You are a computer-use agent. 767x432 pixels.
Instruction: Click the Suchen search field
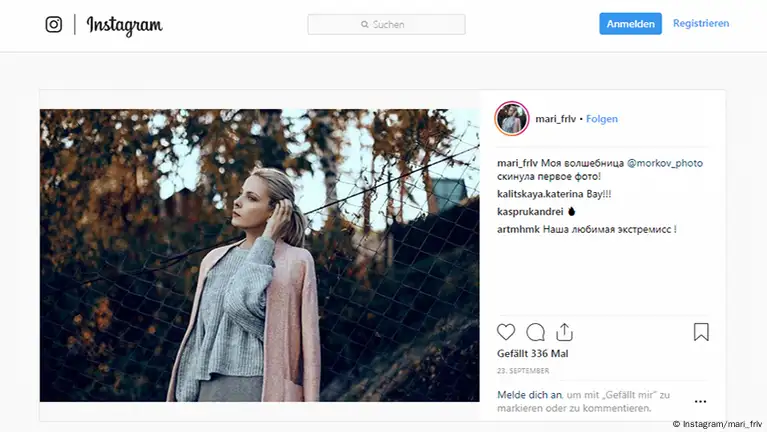387,25
